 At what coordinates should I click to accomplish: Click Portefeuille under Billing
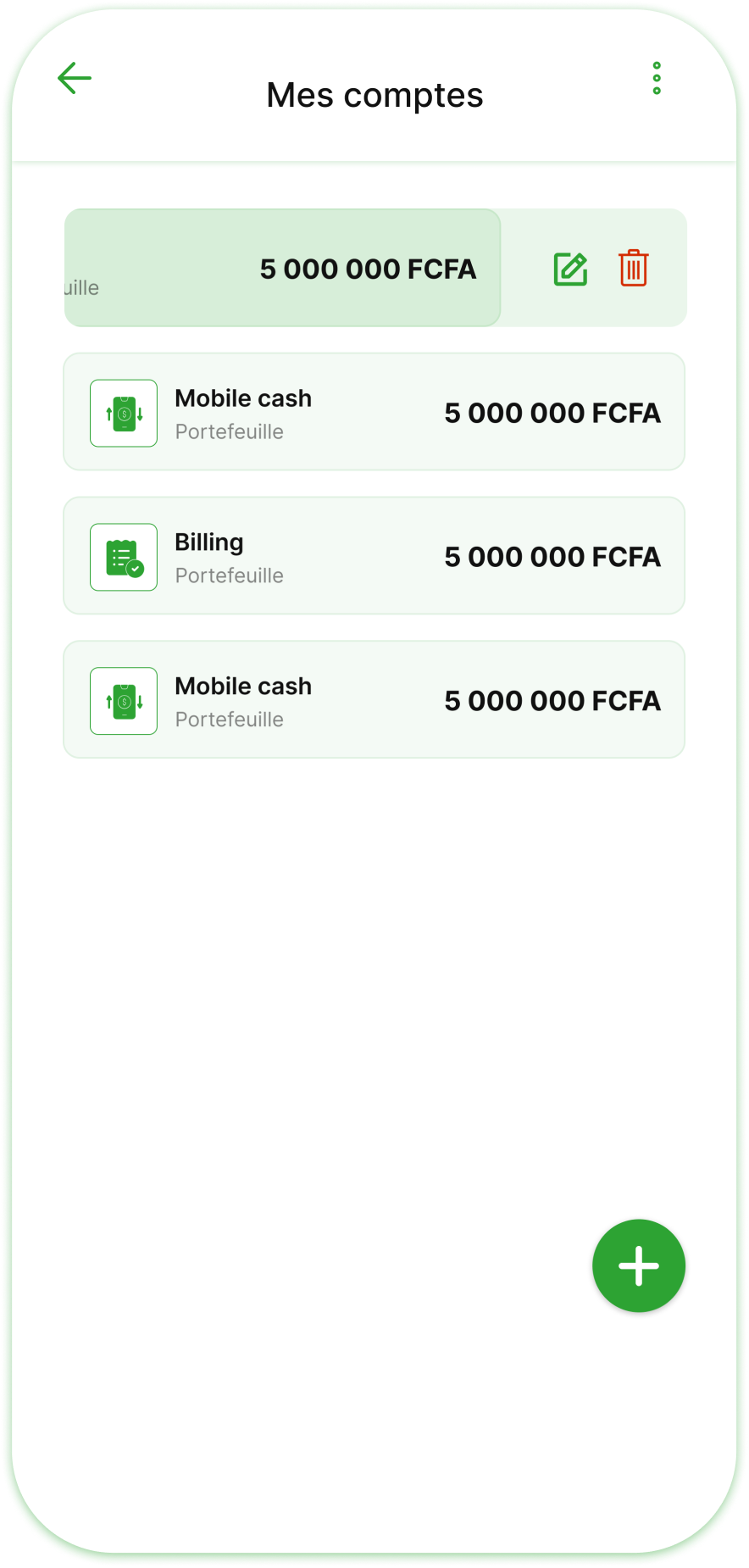(230, 575)
